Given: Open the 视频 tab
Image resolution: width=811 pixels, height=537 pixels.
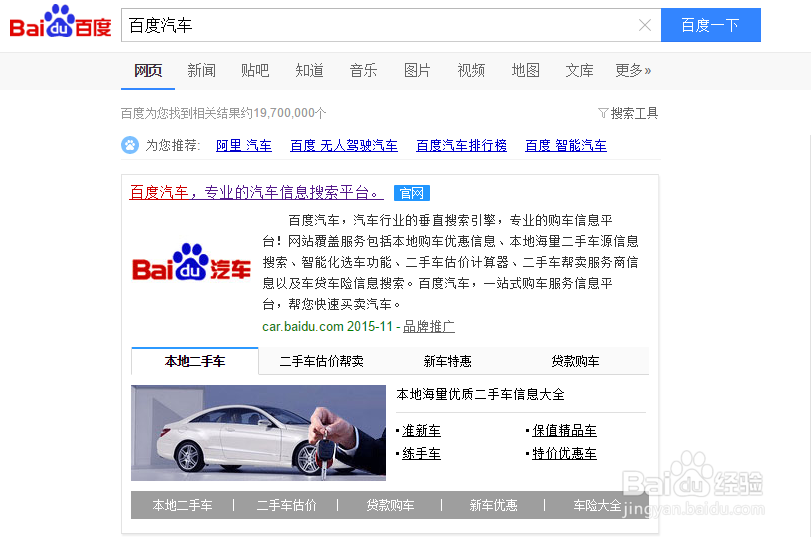Looking at the screenshot, I should 471,70.
